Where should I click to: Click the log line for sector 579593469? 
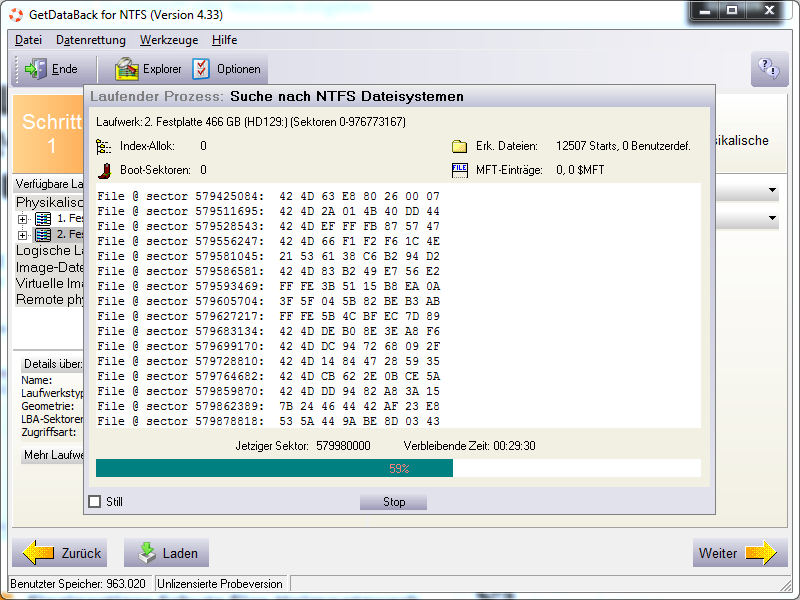(268, 286)
